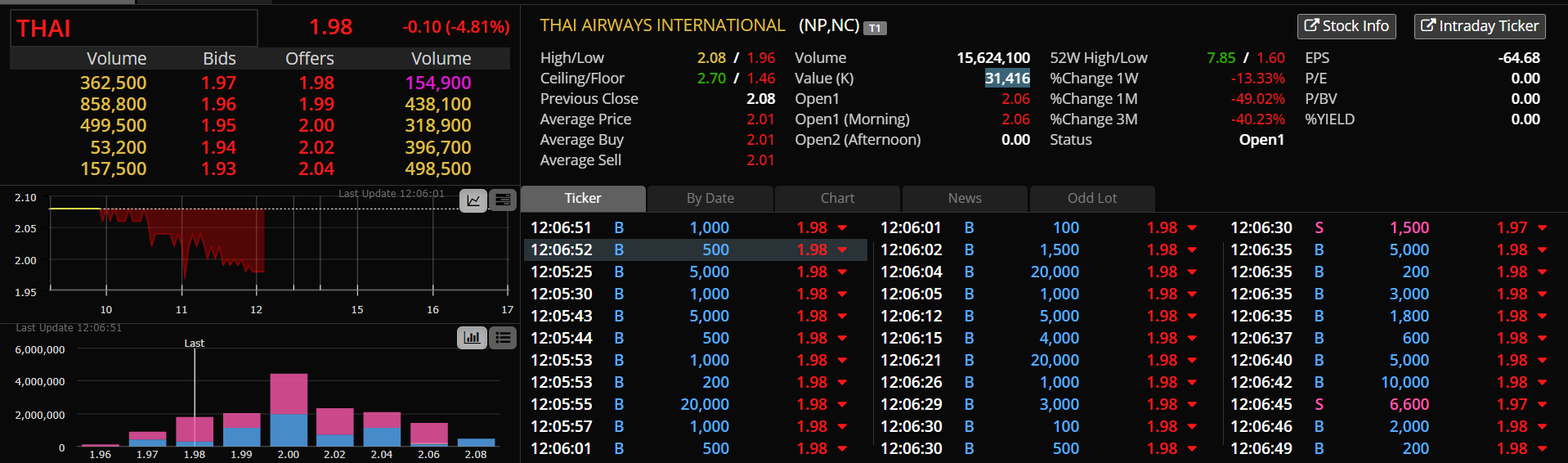Click the %Change 1M value -49.02%

pos(1257,99)
